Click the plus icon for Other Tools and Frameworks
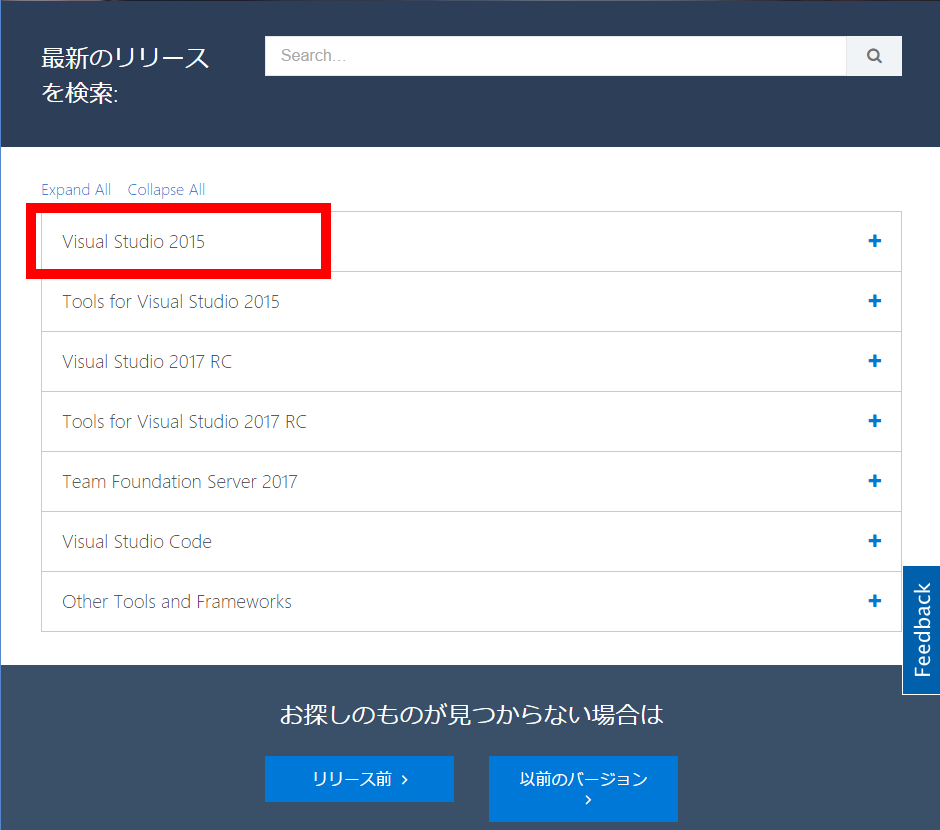The height and width of the screenshot is (830, 940). pos(874,601)
